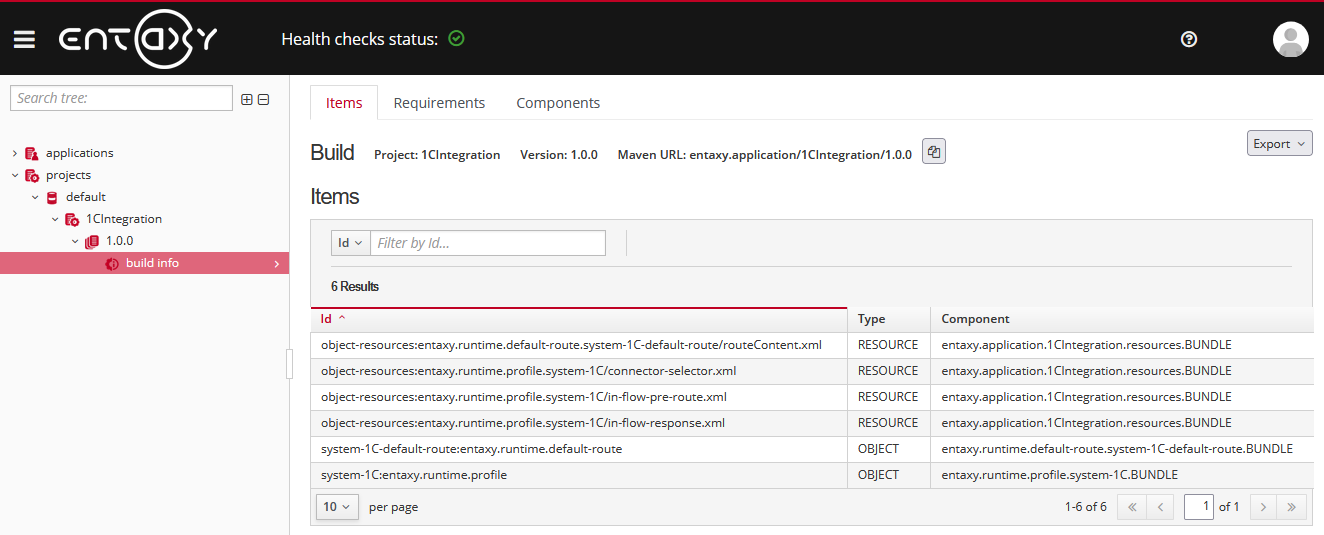Screen dimensions: 1324x535
Task: Open the Export dropdown
Action: [x=1279, y=144]
